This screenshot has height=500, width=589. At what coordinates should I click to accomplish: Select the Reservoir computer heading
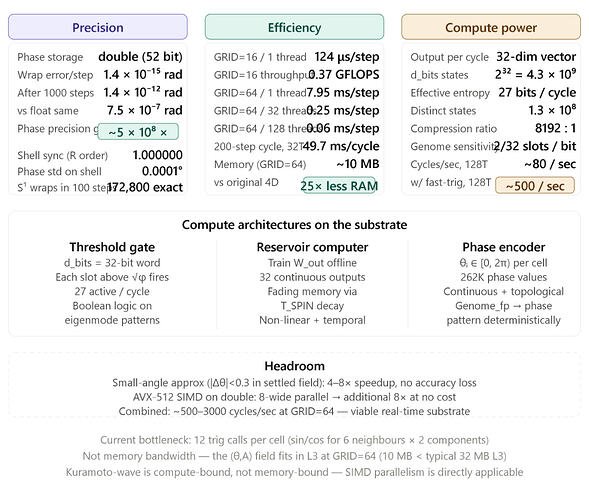click(312, 247)
